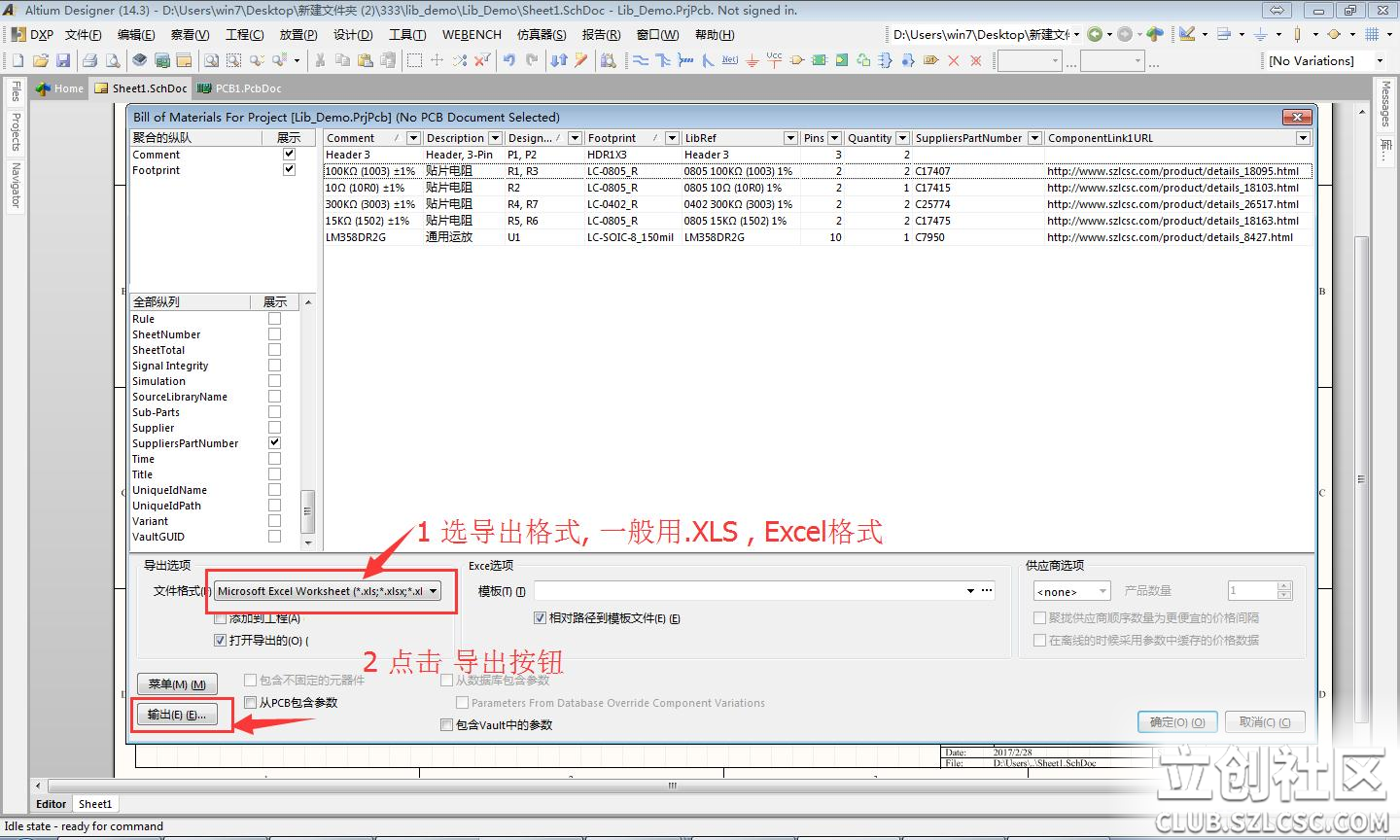Open the No Variations dropdown

pyautogui.click(x=1379, y=60)
